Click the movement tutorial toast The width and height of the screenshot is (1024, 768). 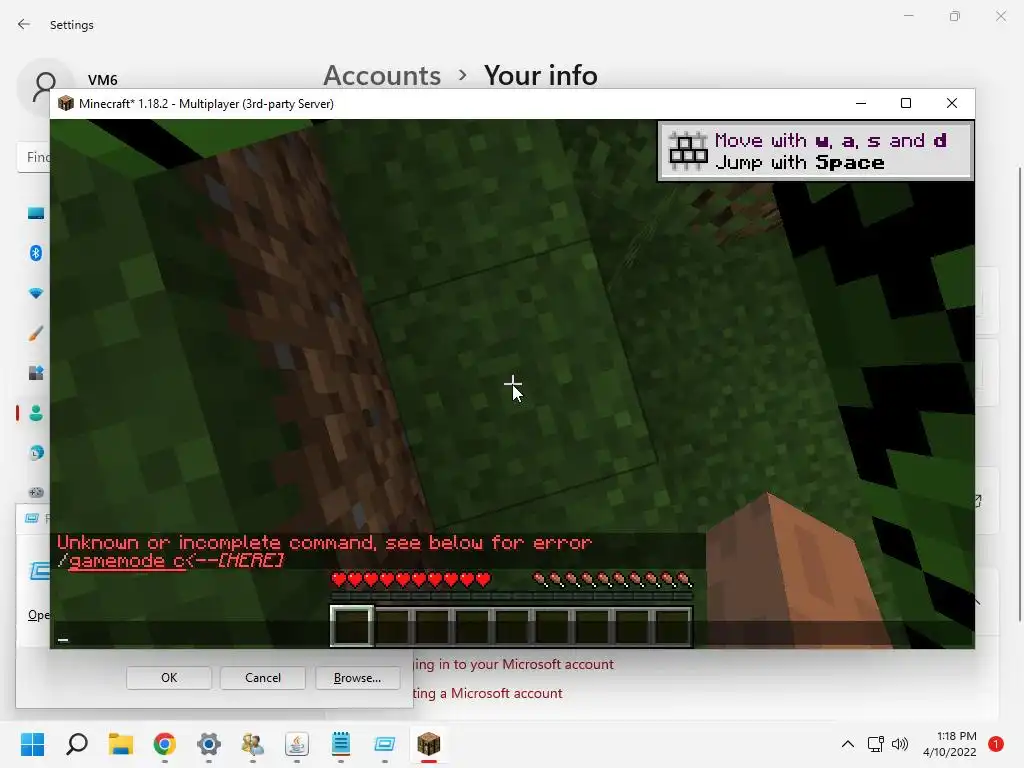tap(816, 152)
